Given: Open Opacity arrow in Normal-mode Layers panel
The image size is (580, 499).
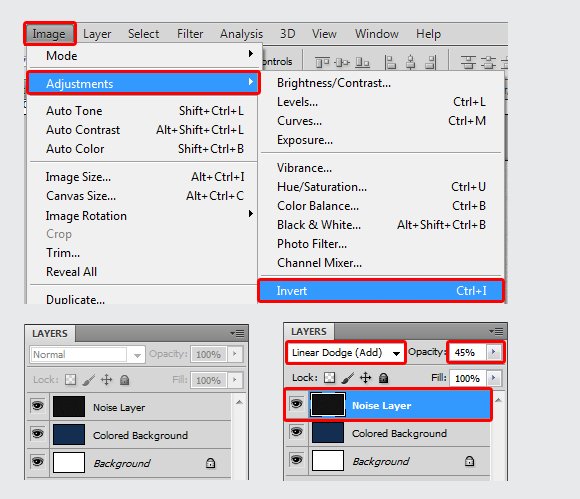Looking at the screenshot, I should pos(235,354).
